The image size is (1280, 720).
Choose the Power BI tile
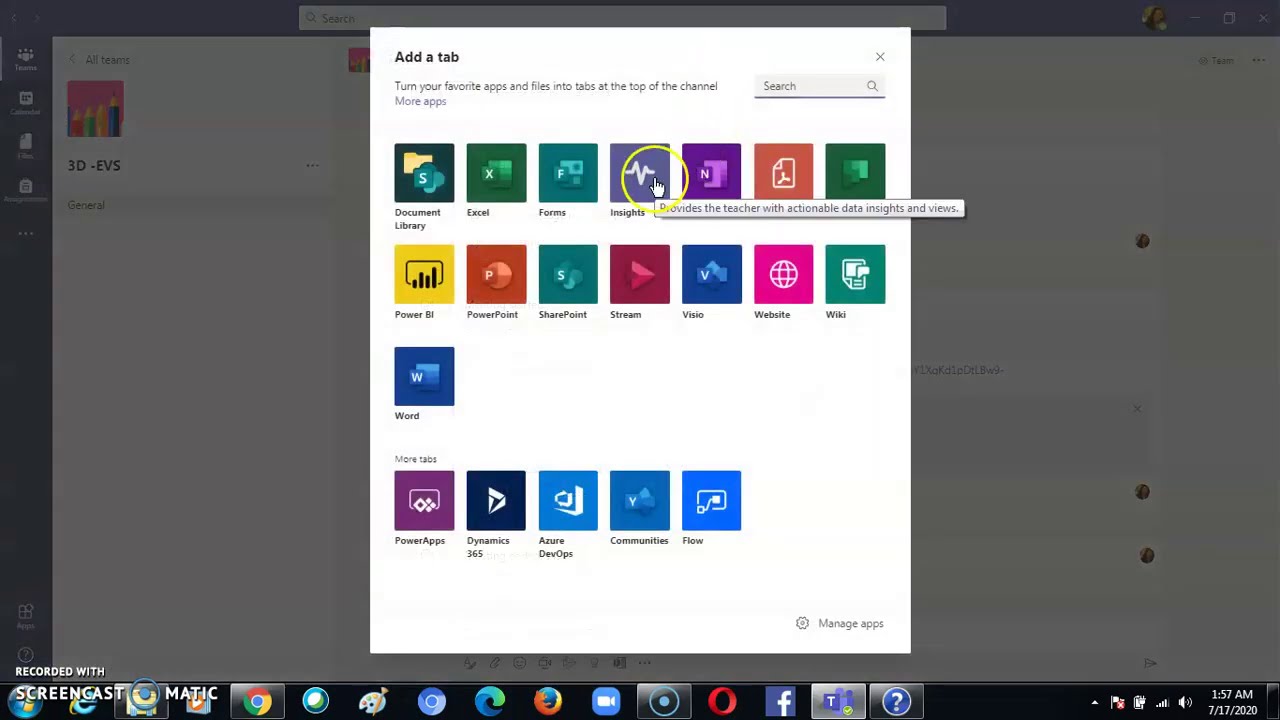[x=424, y=274]
